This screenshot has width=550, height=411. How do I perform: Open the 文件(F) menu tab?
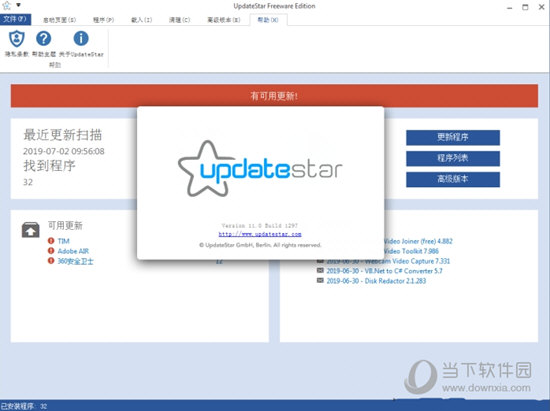click(x=15, y=19)
